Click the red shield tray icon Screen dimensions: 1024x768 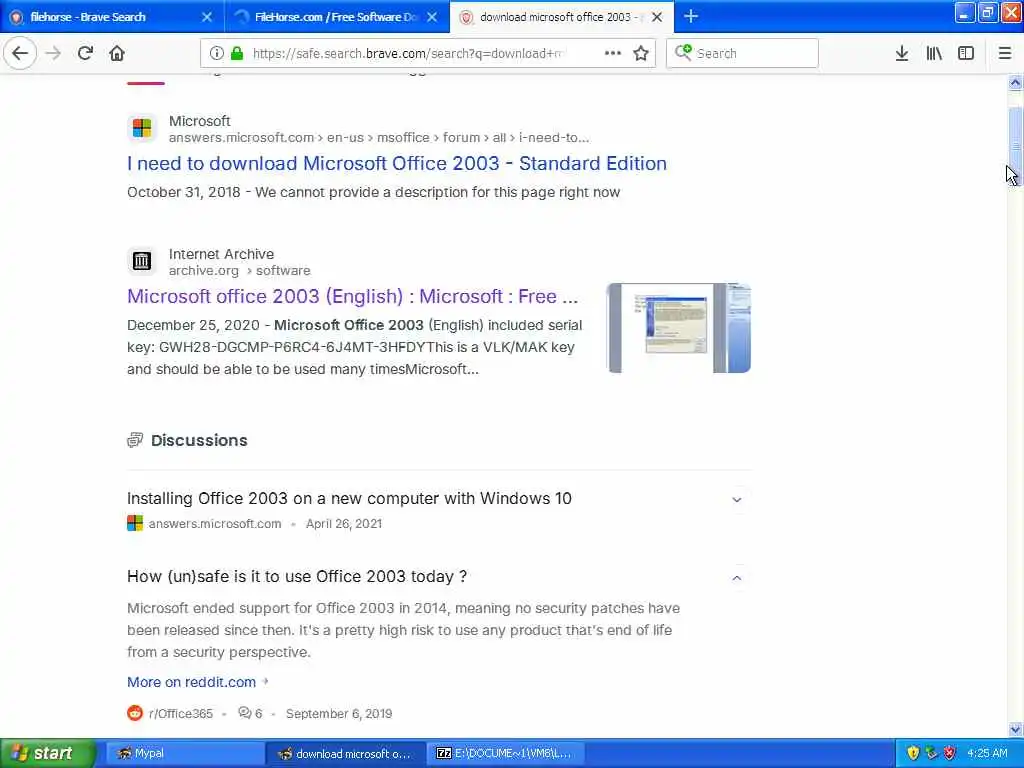click(x=950, y=753)
